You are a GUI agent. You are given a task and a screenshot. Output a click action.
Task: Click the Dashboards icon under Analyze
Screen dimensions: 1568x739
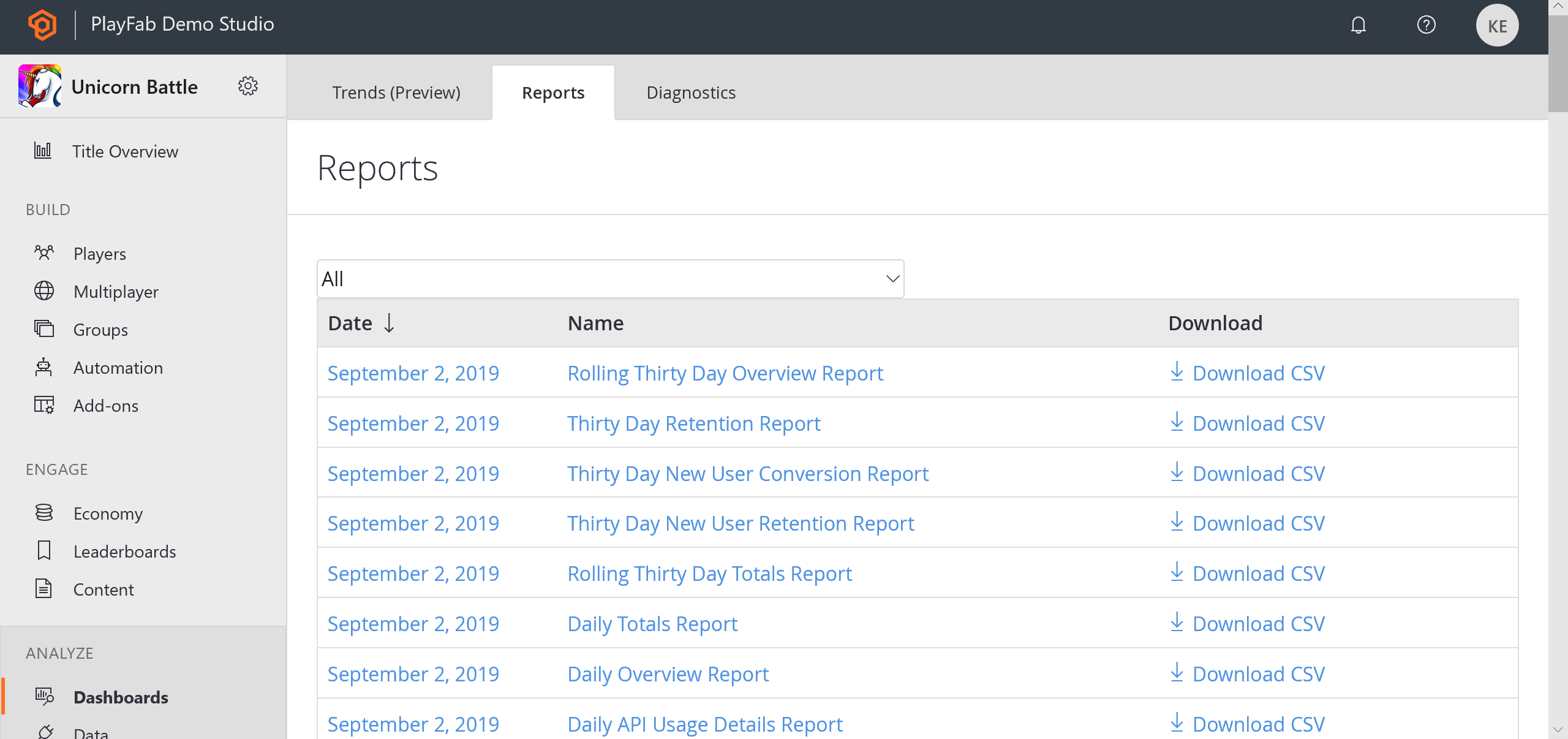[x=43, y=697]
